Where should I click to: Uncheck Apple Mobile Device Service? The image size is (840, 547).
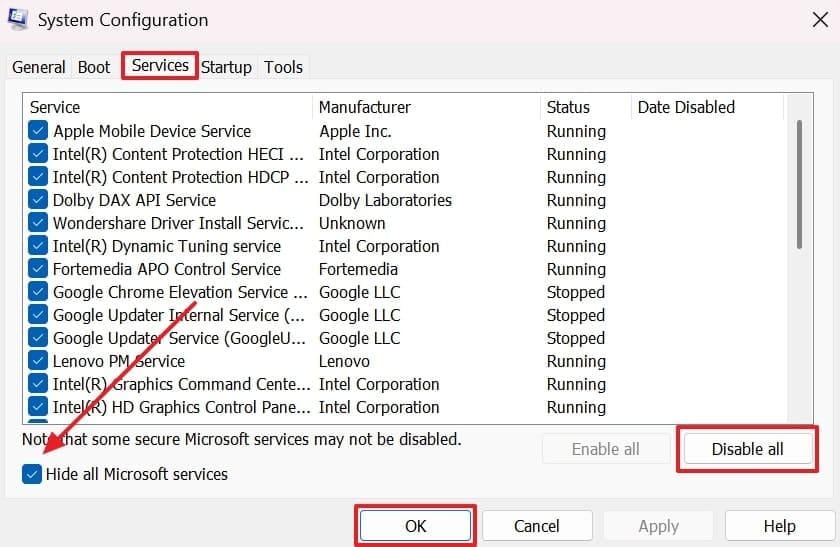click(38, 131)
